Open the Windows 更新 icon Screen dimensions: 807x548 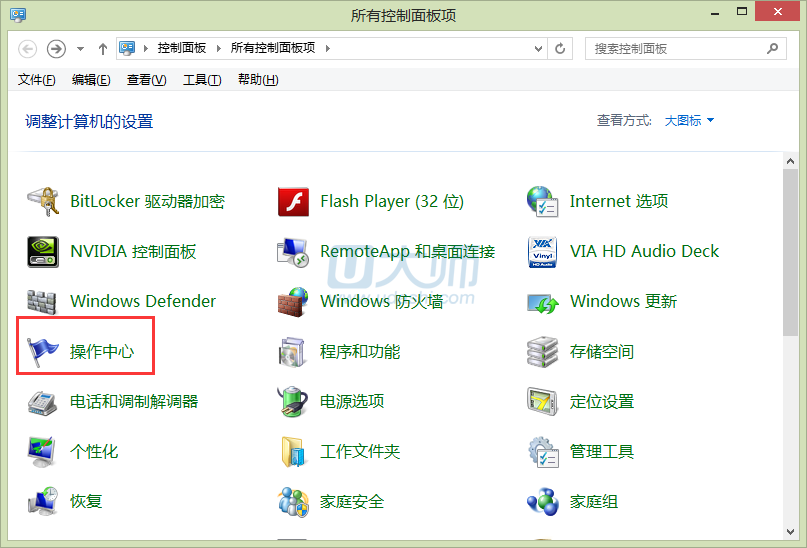543,304
